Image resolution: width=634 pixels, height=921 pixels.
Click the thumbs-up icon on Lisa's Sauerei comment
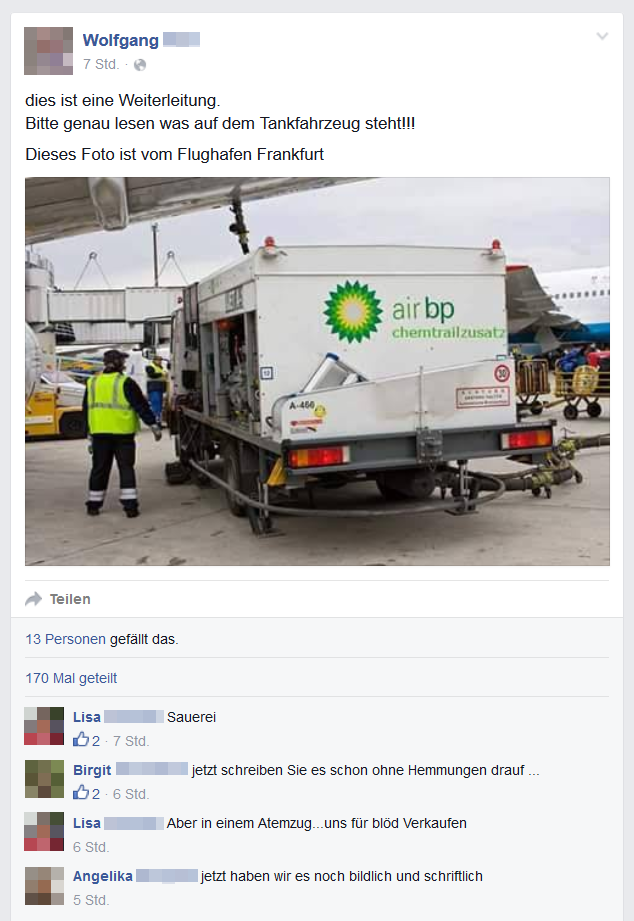pos(80,740)
